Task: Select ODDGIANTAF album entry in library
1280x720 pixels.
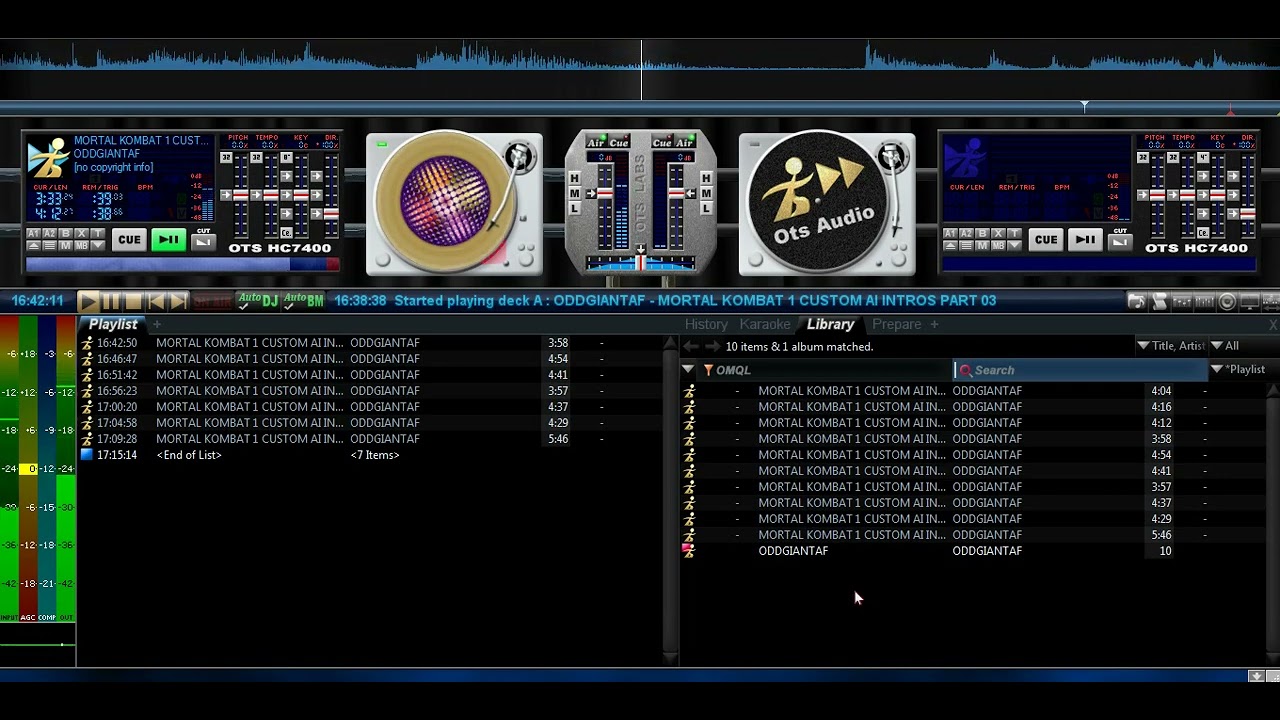Action: [975, 551]
